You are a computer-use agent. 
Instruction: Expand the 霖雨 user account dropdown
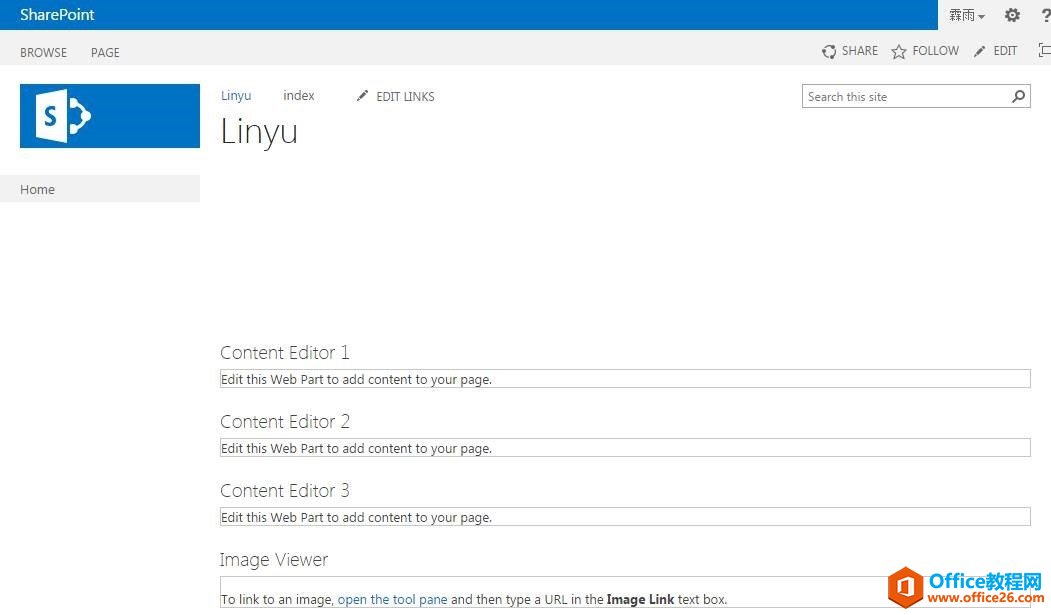(x=967, y=15)
